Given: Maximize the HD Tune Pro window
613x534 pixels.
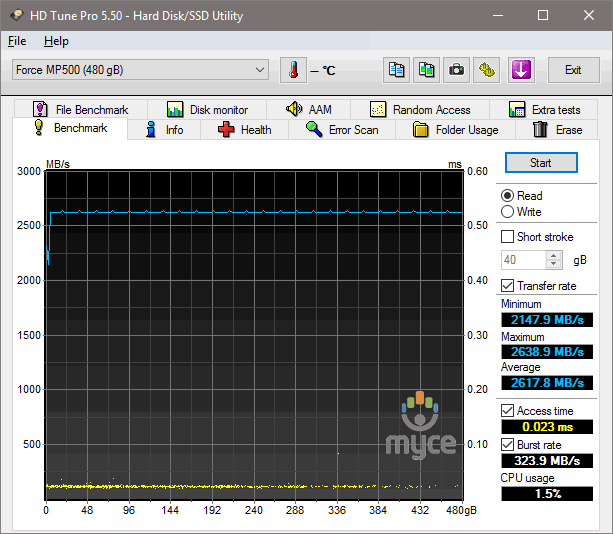Looking at the screenshot, I should (543, 15).
